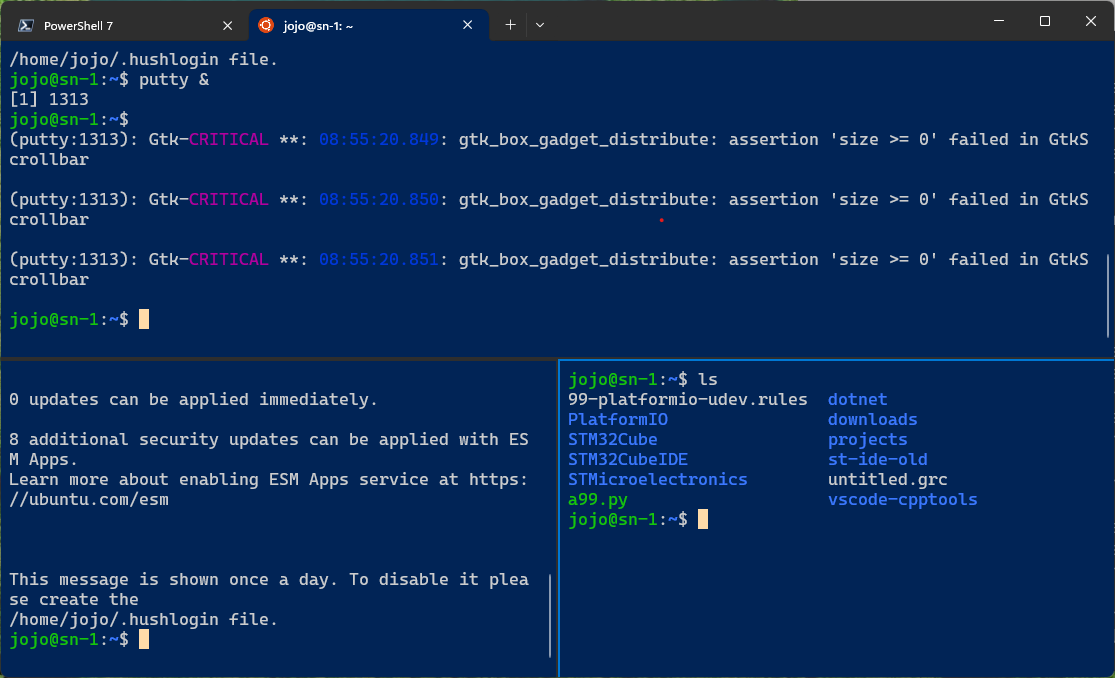The image size is (1115, 678).
Task: Click the a99.py file name
Action: click(597, 500)
